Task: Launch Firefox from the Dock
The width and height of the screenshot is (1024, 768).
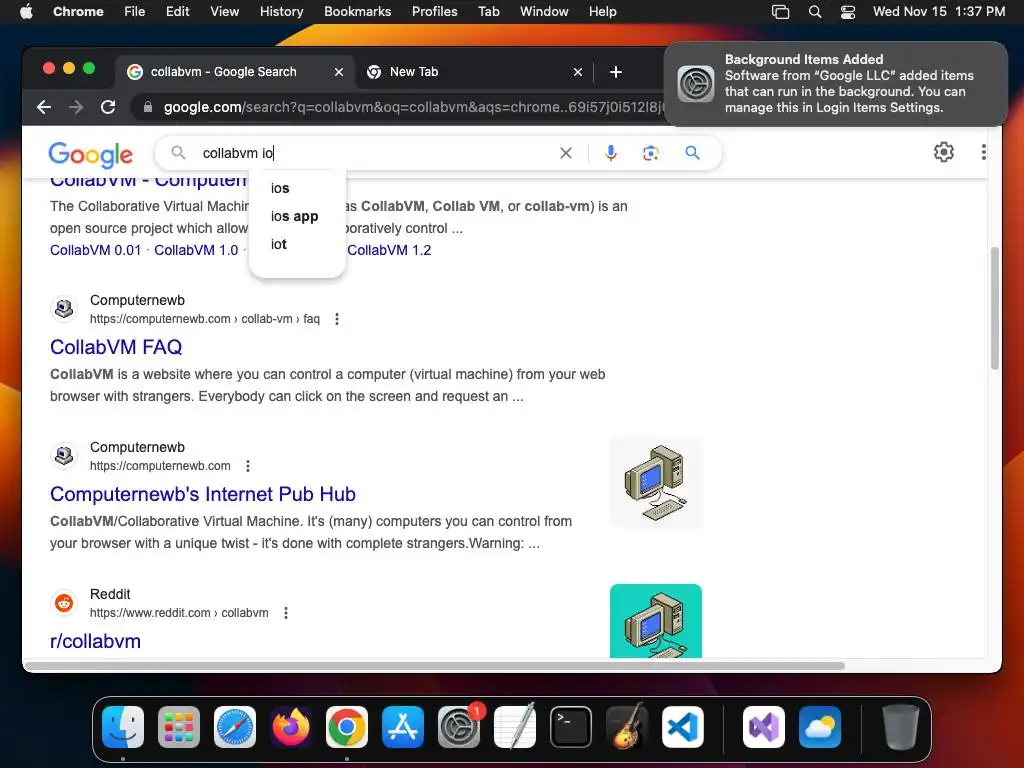Action: click(x=291, y=727)
